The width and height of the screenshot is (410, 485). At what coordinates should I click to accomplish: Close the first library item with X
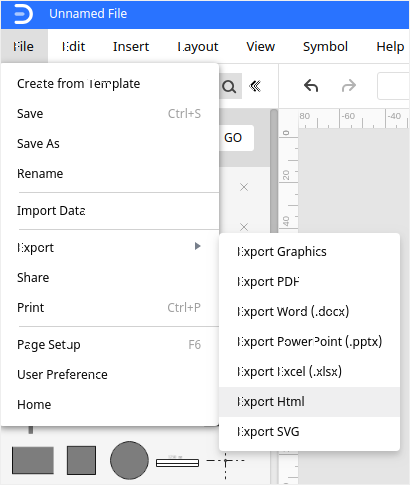(244, 187)
